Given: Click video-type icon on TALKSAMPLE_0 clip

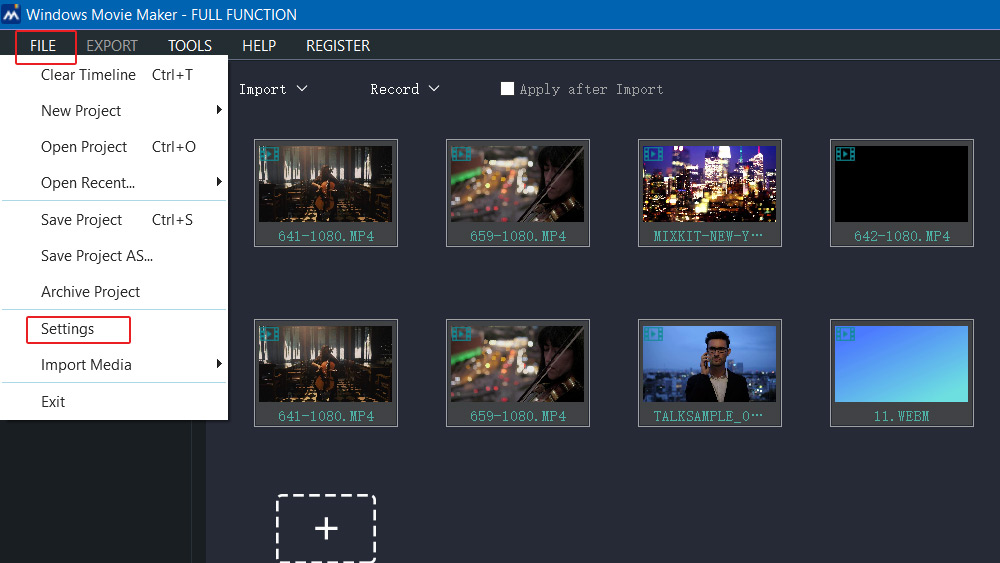Looking at the screenshot, I should pos(653,333).
